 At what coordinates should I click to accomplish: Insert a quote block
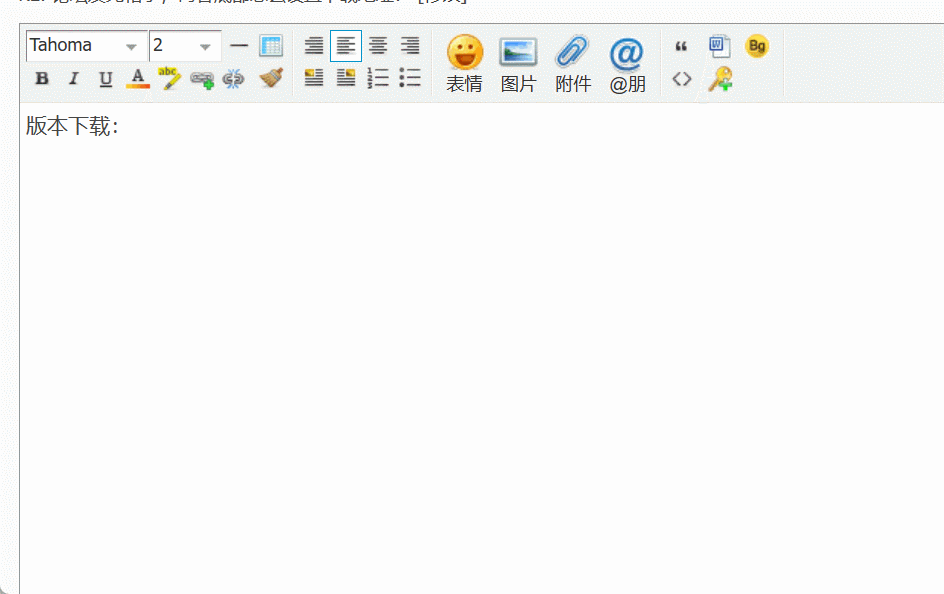tap(681, 46)
